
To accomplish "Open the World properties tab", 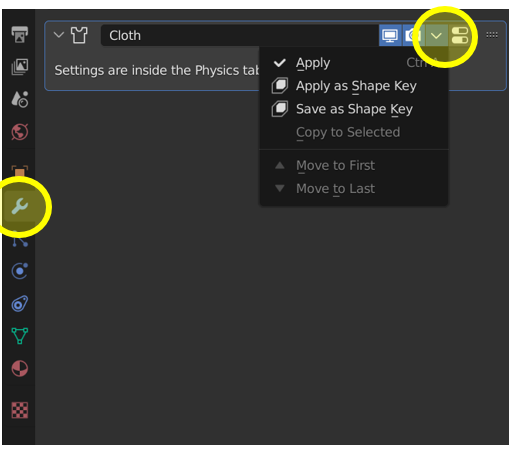I will [20, 132].
